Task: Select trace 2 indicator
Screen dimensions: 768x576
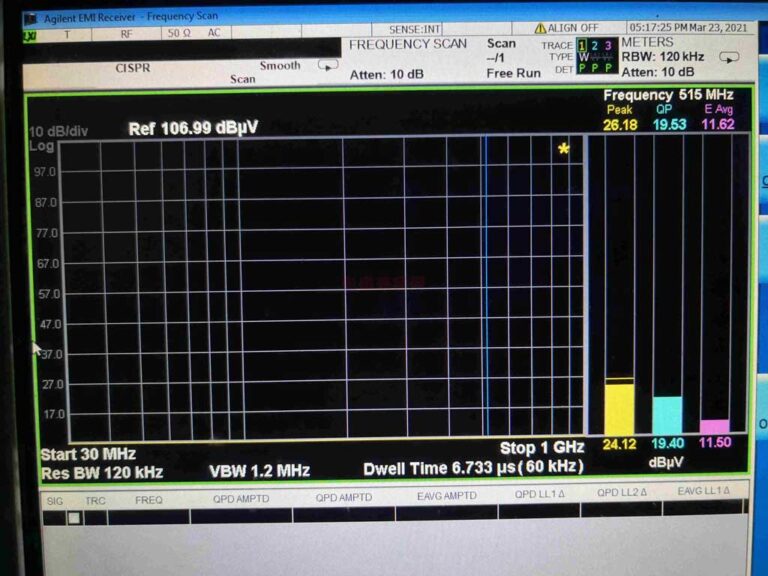Action: tap(595, 45)
